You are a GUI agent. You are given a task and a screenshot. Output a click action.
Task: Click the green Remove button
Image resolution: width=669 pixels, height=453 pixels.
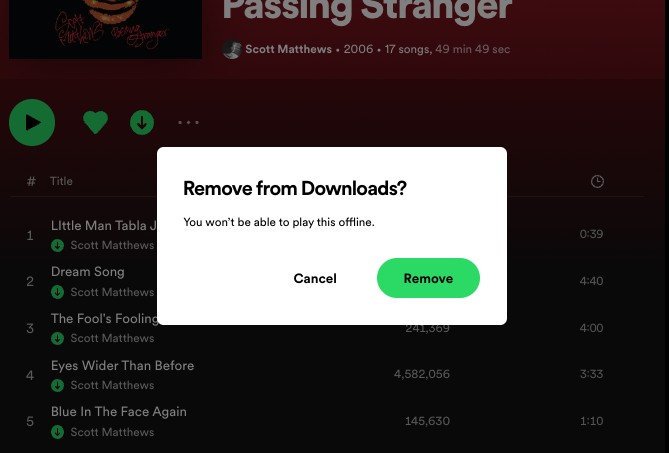(428, 278)
